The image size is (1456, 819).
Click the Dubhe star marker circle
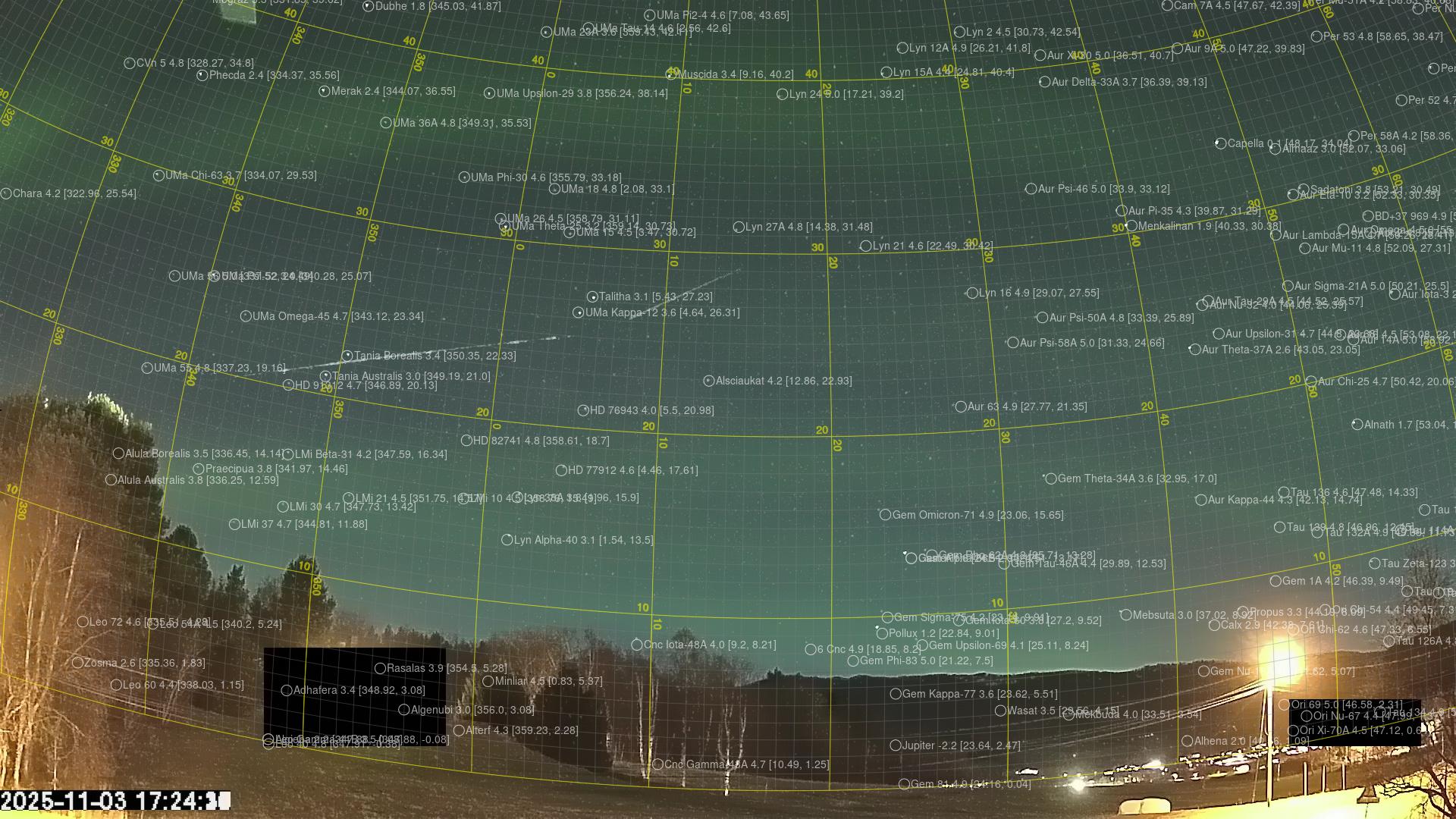(x=369, y=6)
